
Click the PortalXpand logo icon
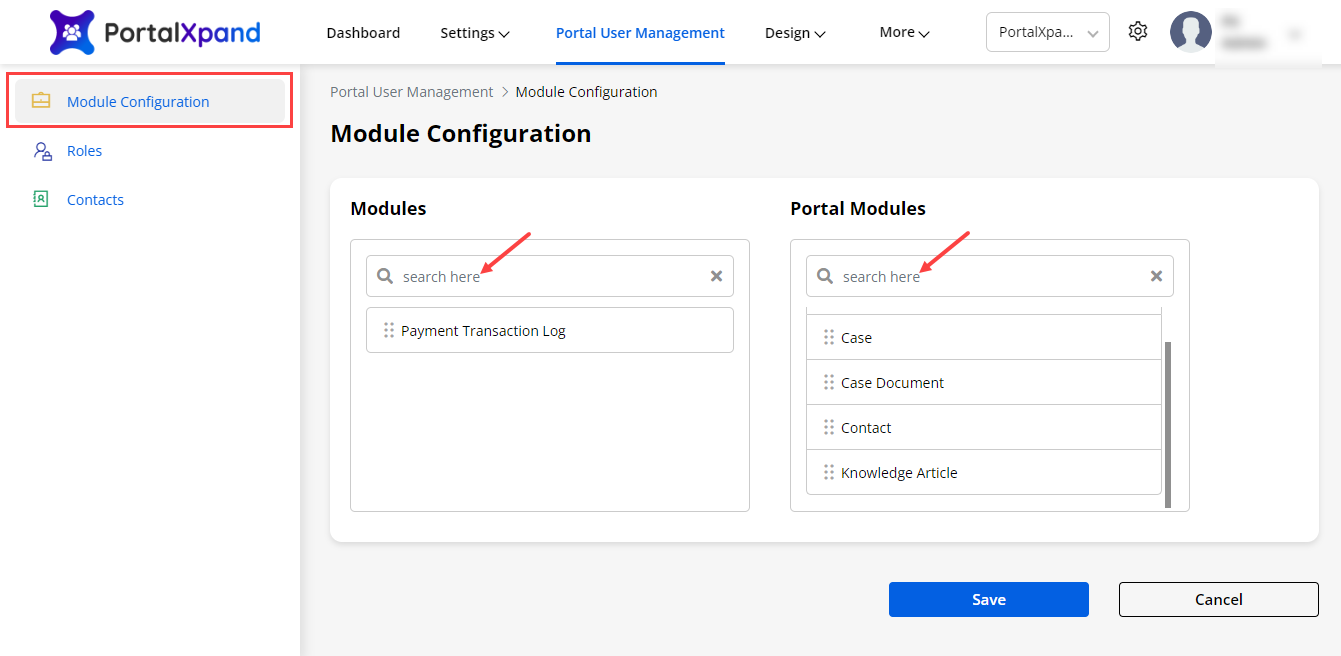coord(72,33)
